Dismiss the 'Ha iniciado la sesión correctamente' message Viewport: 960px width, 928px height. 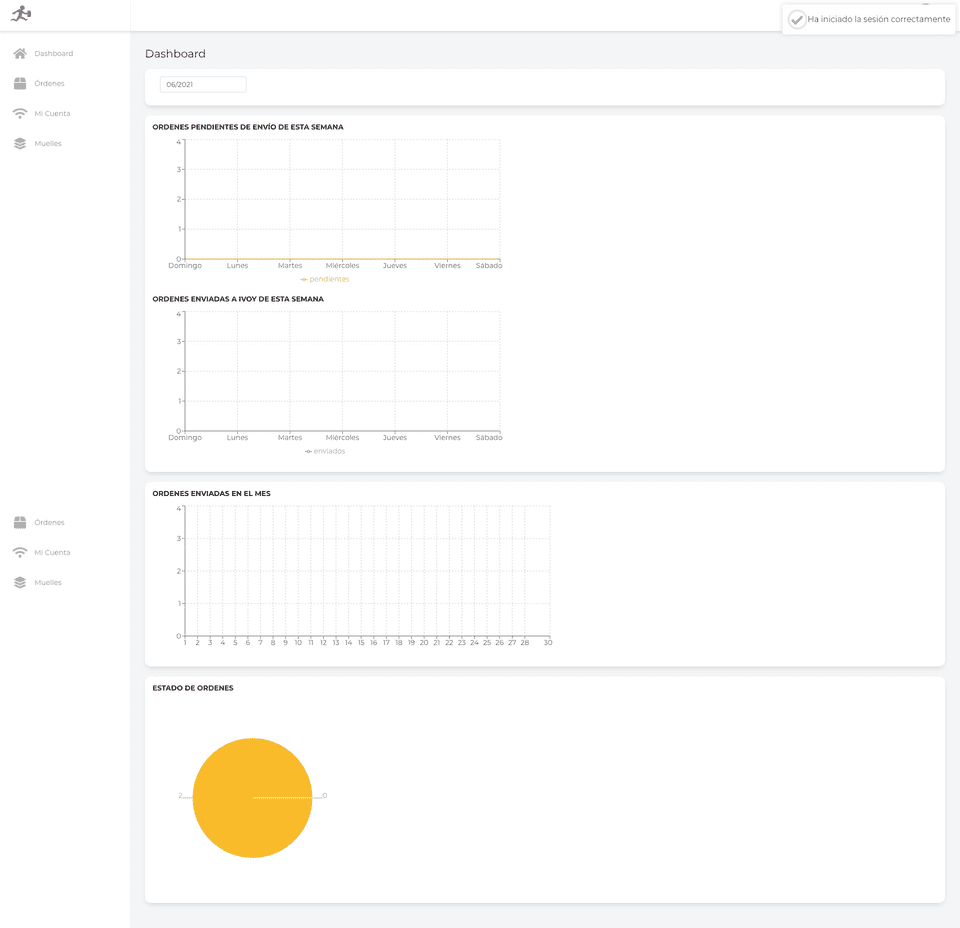[x=879, y=19]
